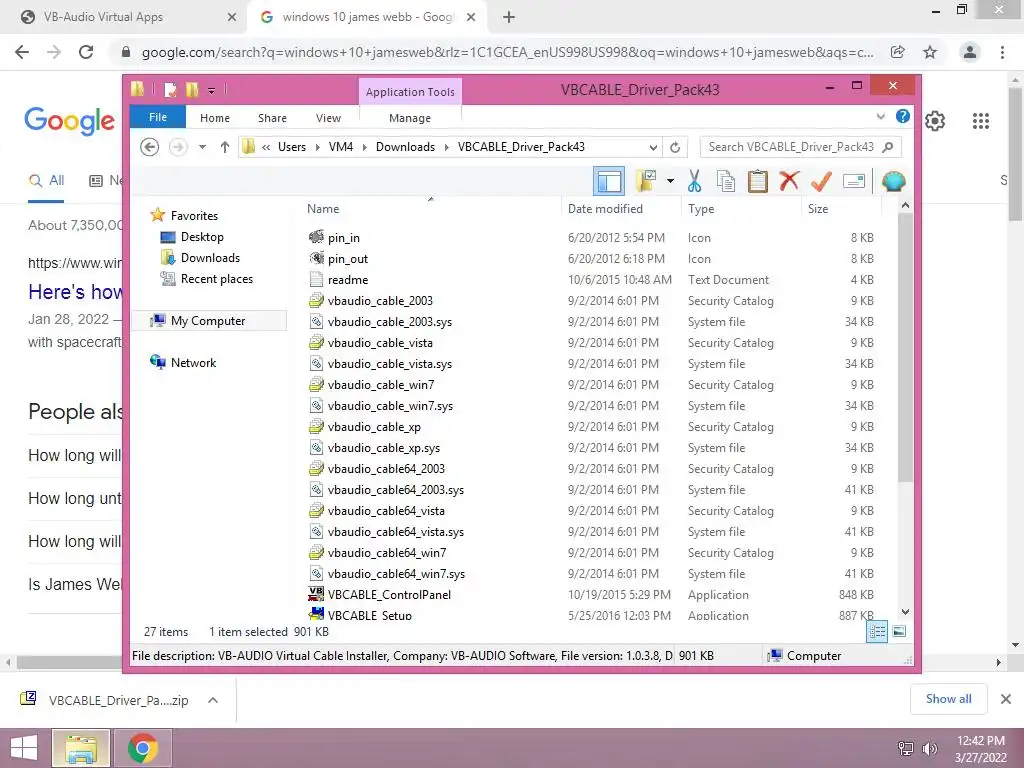Click VM4 in the address breadcrumb

pyautogui.click(x=340, y=147)
